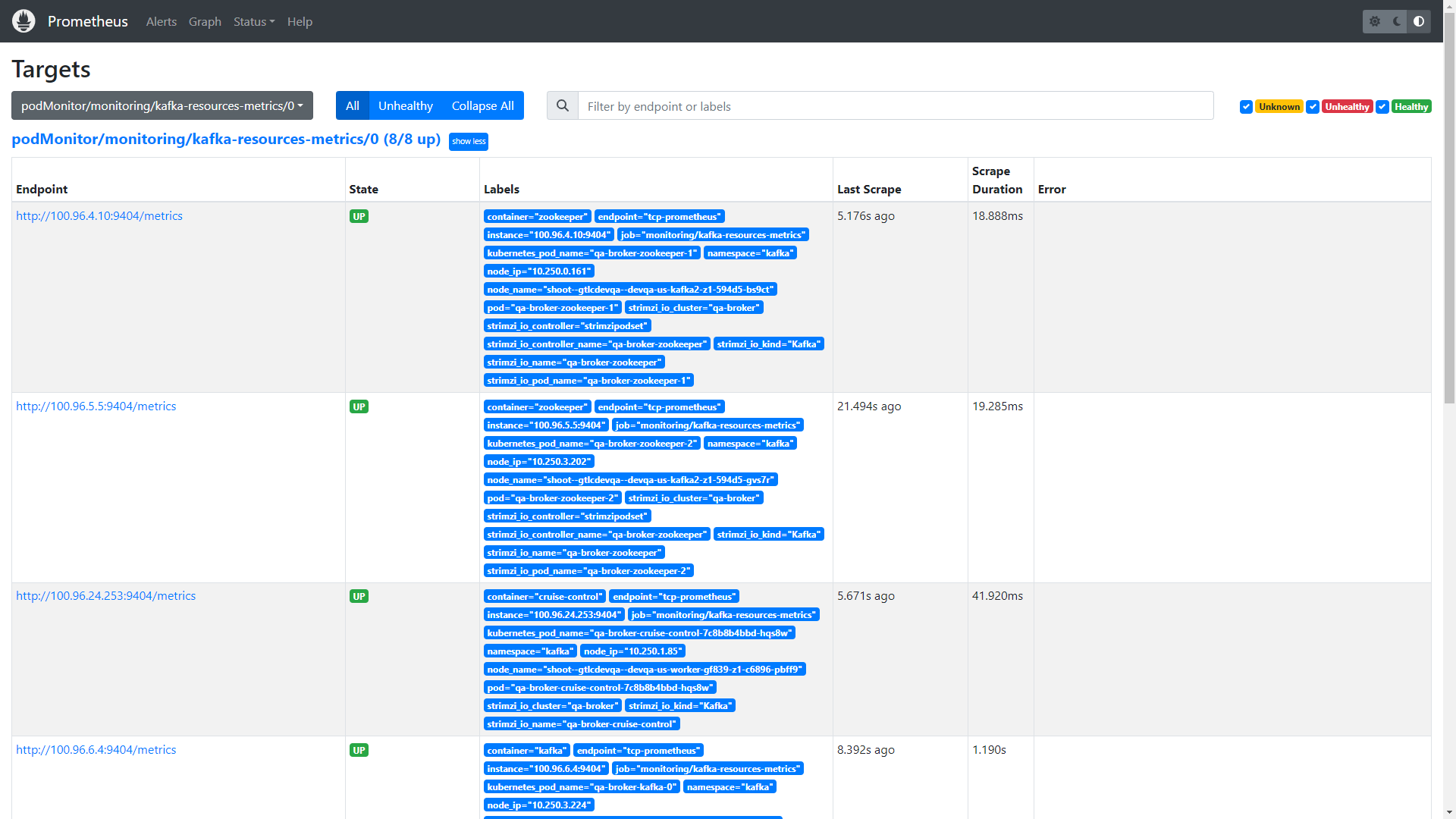Open endpoint http://100.96.4.10:9404/metrics

click(x=99, y=216)
